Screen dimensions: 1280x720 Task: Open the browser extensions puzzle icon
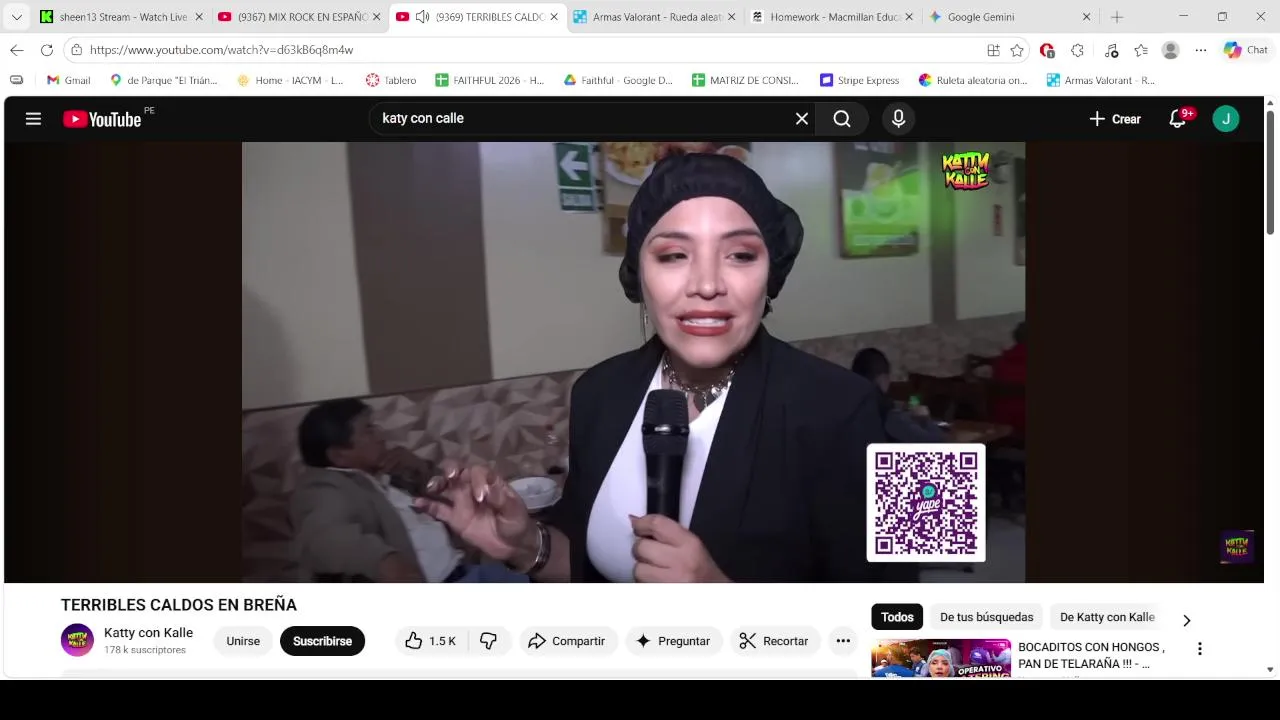coord(1077,50)
